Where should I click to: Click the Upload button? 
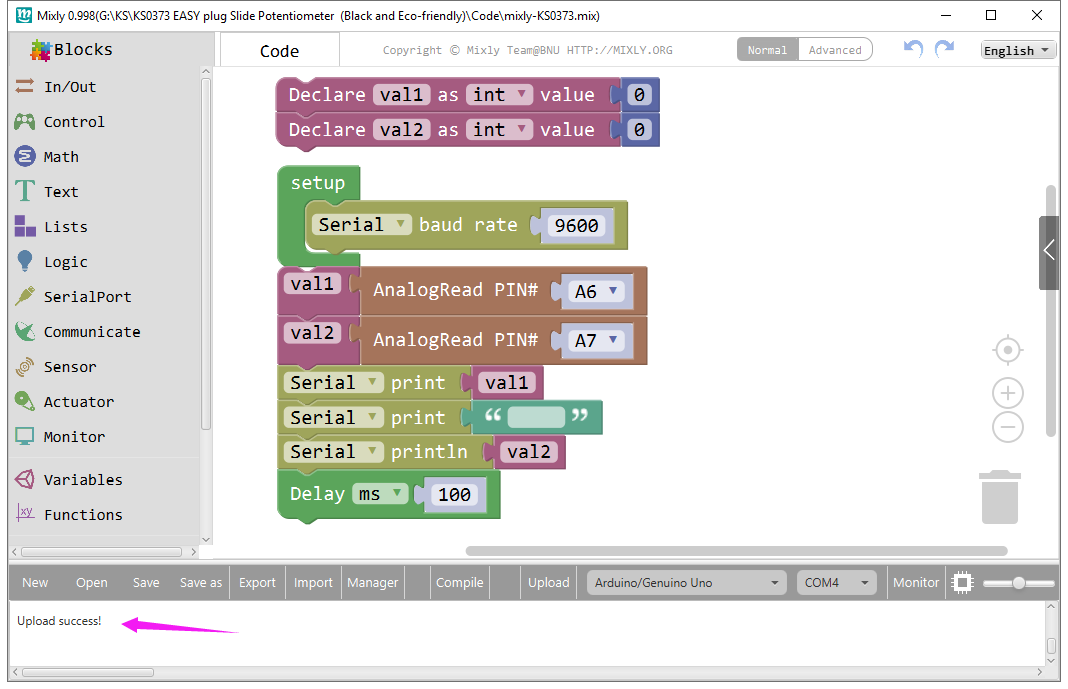click(x=548, y=583)
